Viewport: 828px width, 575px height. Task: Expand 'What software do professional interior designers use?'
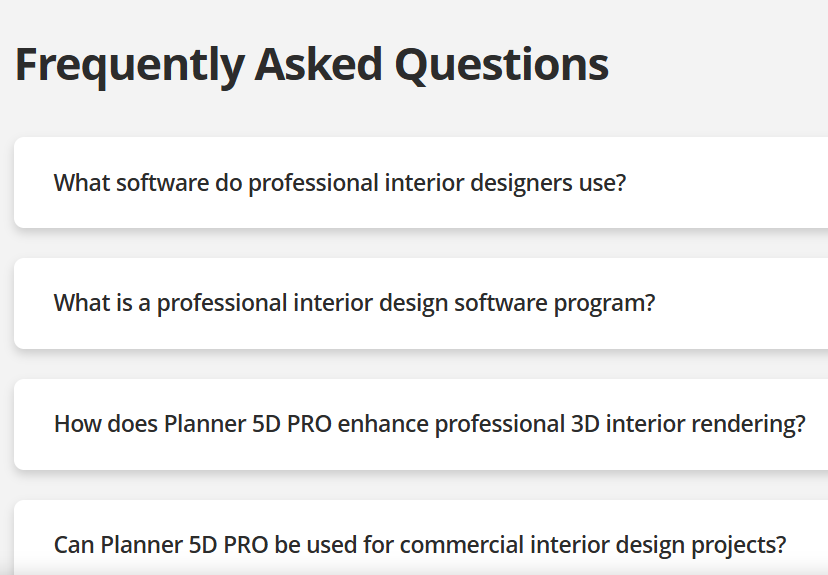pyautogui.click(x=340, y=183)
